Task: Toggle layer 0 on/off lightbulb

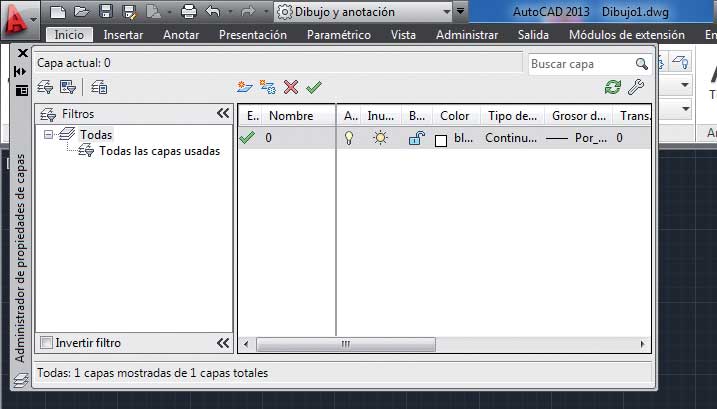Action: coord(349,139)
